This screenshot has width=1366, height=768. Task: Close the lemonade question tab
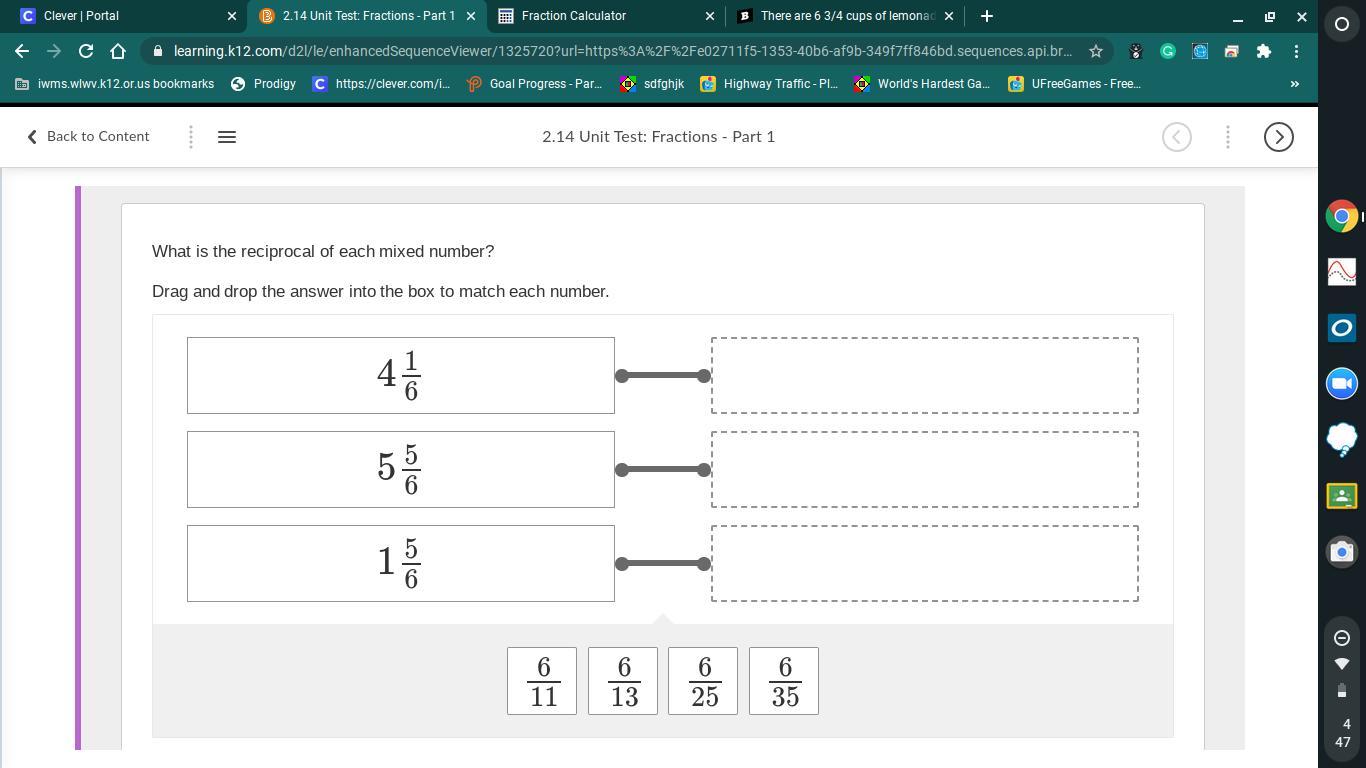949,16
